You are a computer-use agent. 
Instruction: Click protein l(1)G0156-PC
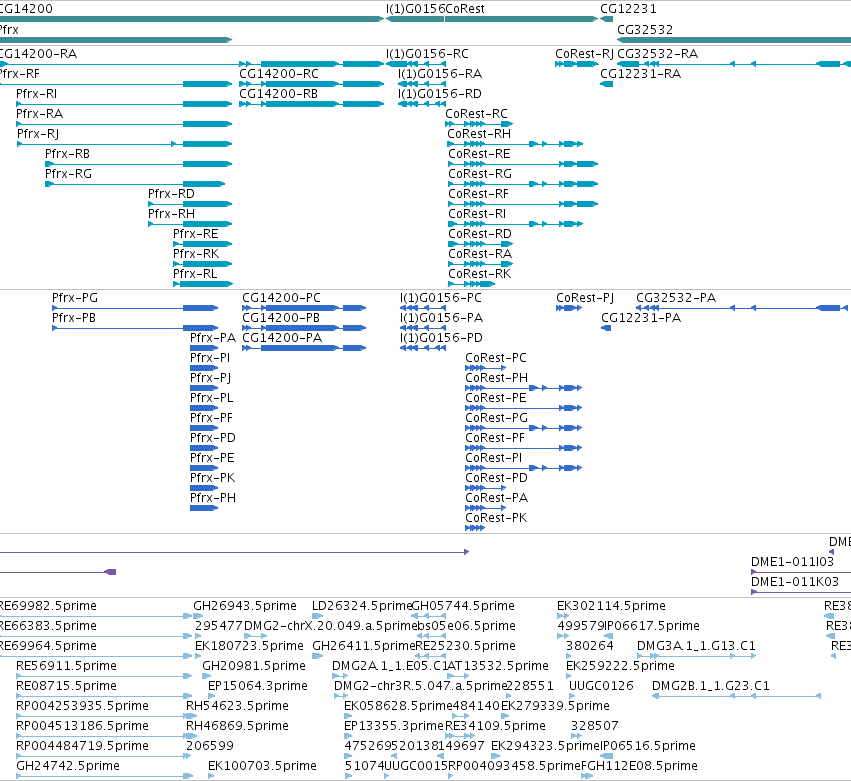[x=423, y=308]
